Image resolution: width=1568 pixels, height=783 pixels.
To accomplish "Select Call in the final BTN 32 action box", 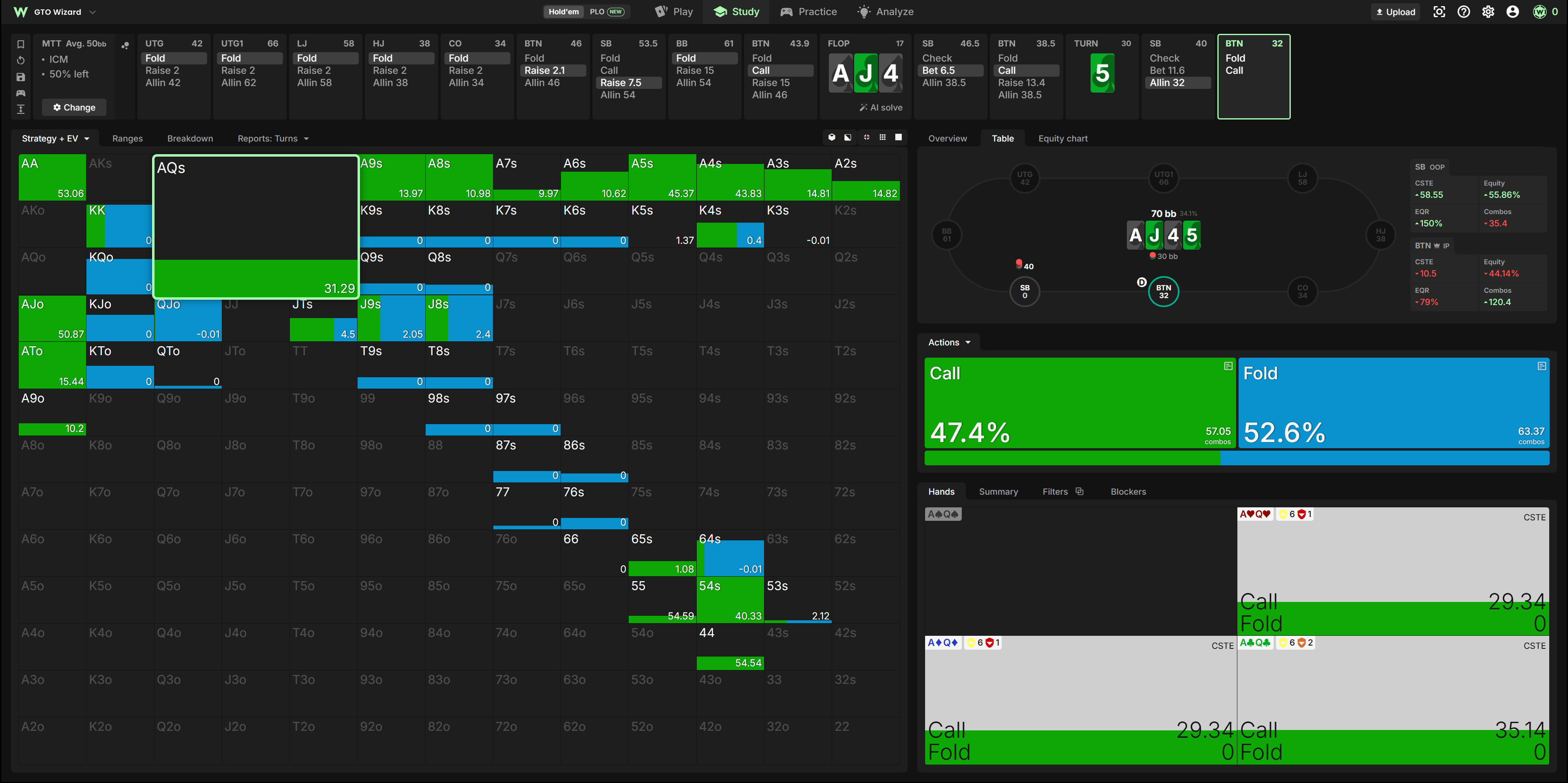I will pyautogui.click(x=1235, y=70).
